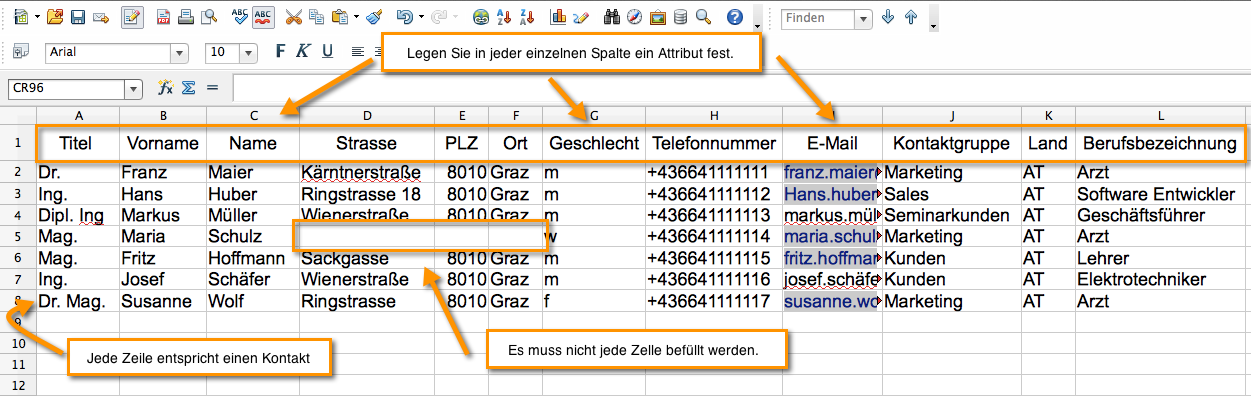Open Find and Replace binoculars
This screenshot has width=1251, height=396.
(x=612, y=17)
